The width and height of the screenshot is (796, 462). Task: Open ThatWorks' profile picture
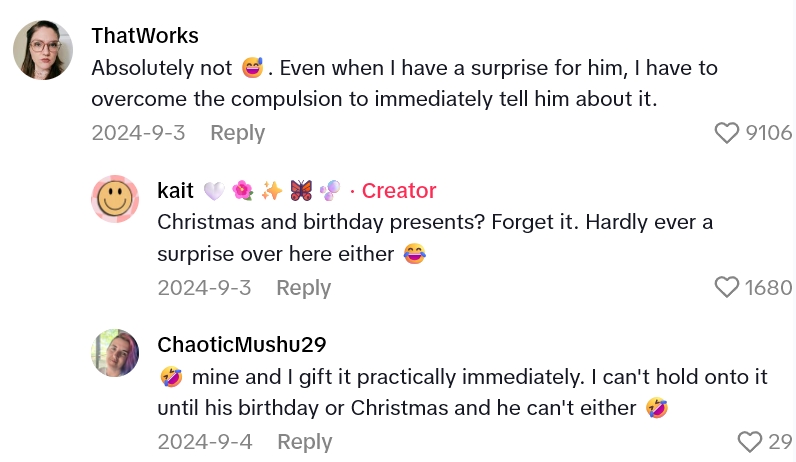pyautogui.click(x=43, y=50)
